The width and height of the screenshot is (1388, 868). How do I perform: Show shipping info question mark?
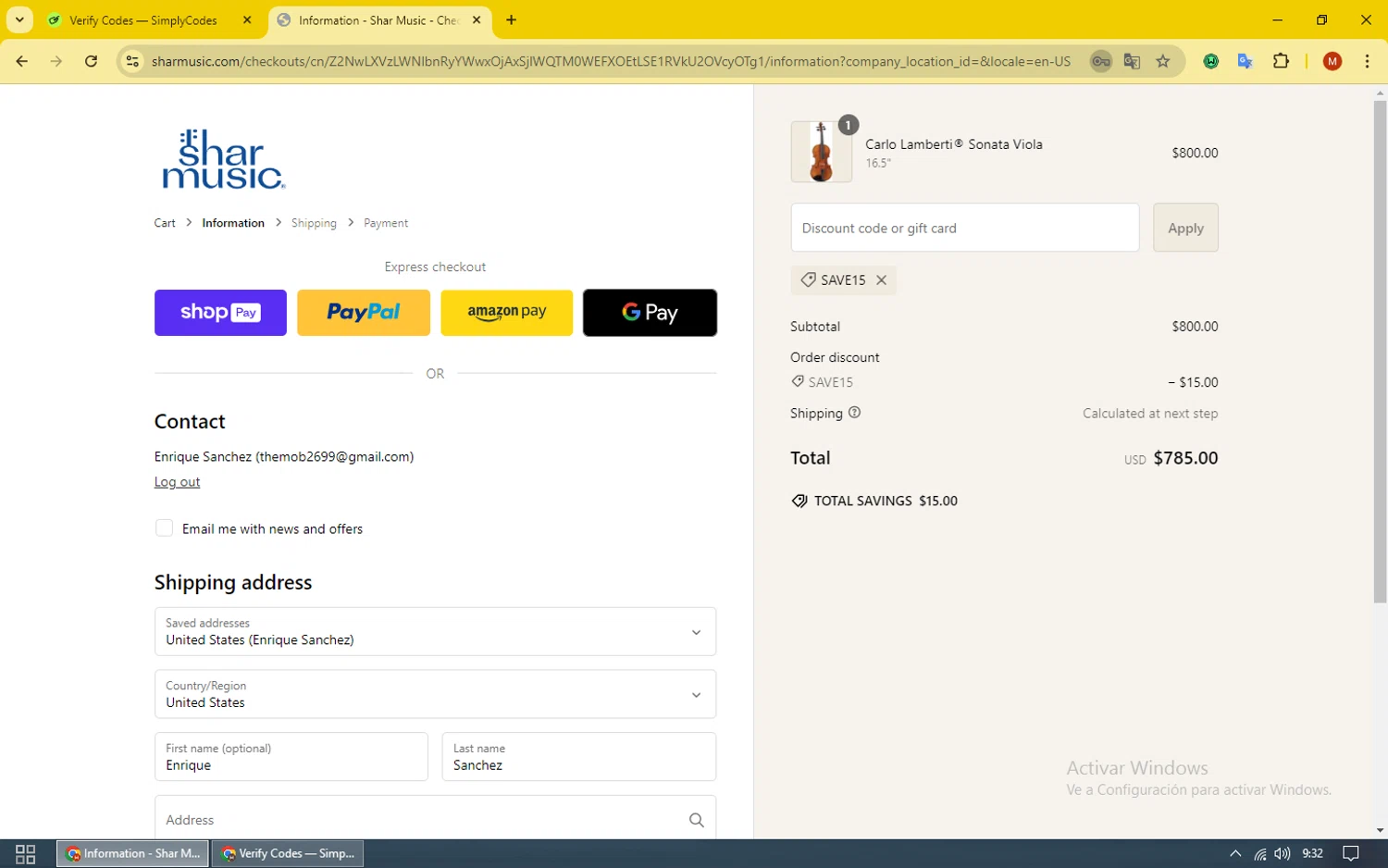point(854,413)
